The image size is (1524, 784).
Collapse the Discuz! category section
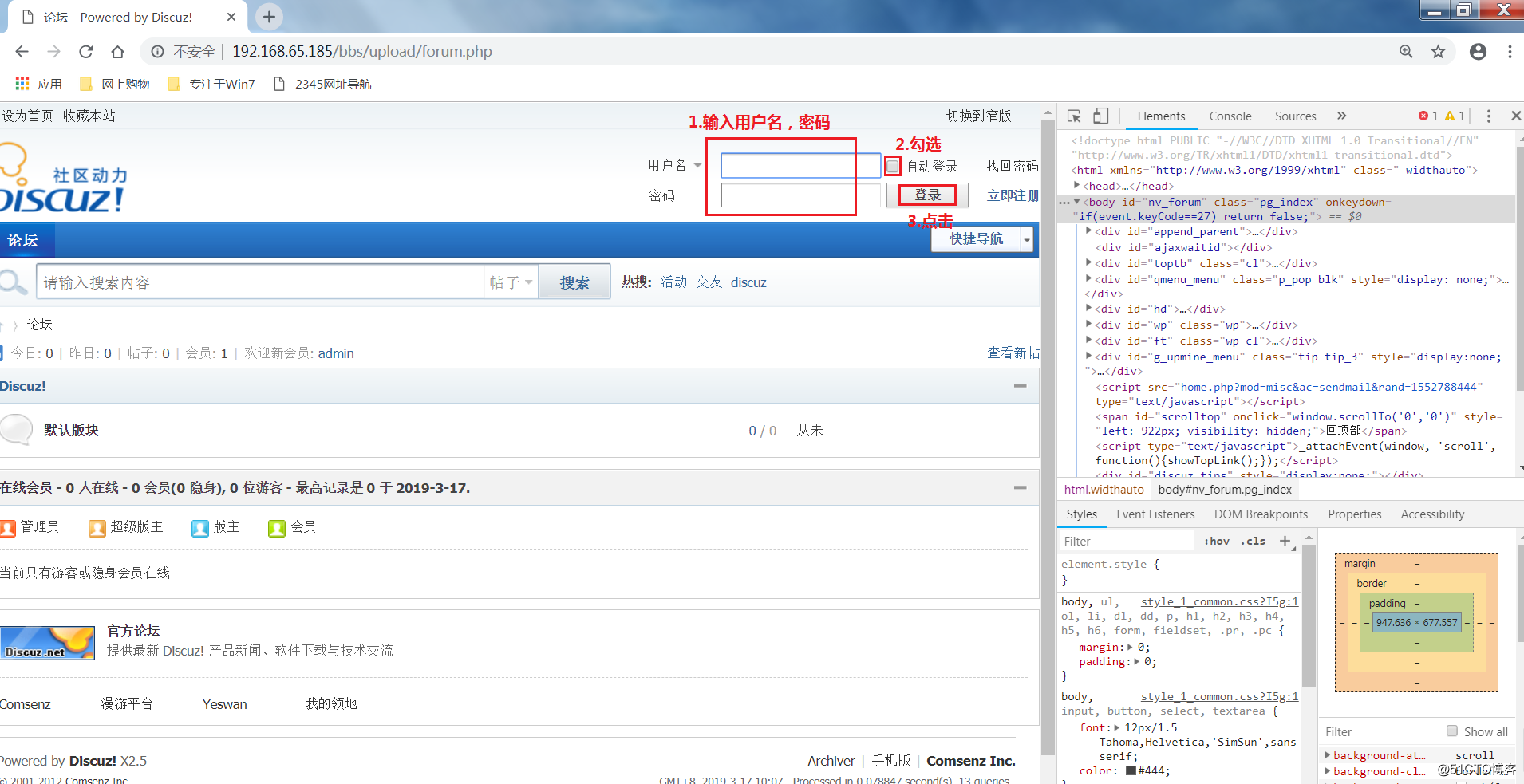(1020, 386)
